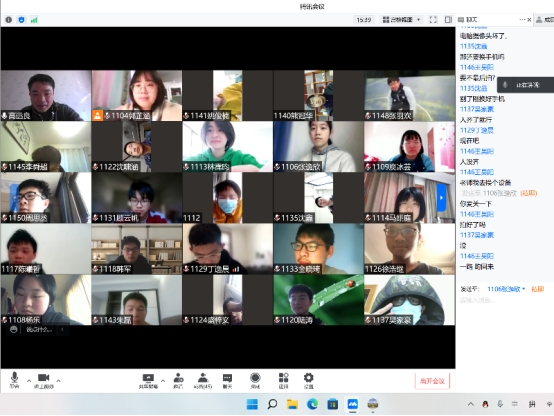This screenshot has width=554, height=416.
Task: Open the send-to recipient dropdown in chat
Action: (506, 289)
